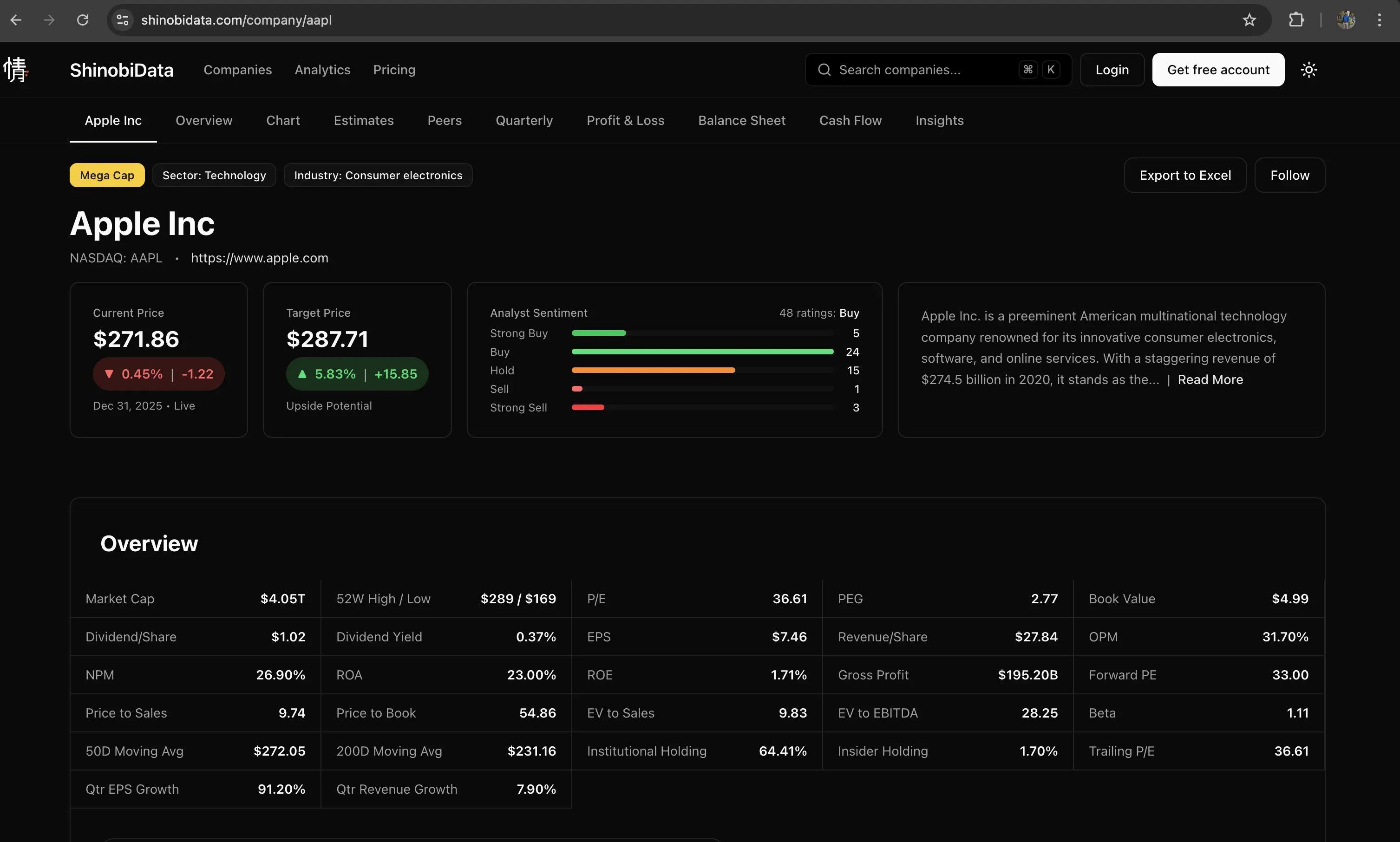Open the https://www.apple.com link
Image resolution: width=1400 pixels, height=842 pixels.
tap(259, 258)
